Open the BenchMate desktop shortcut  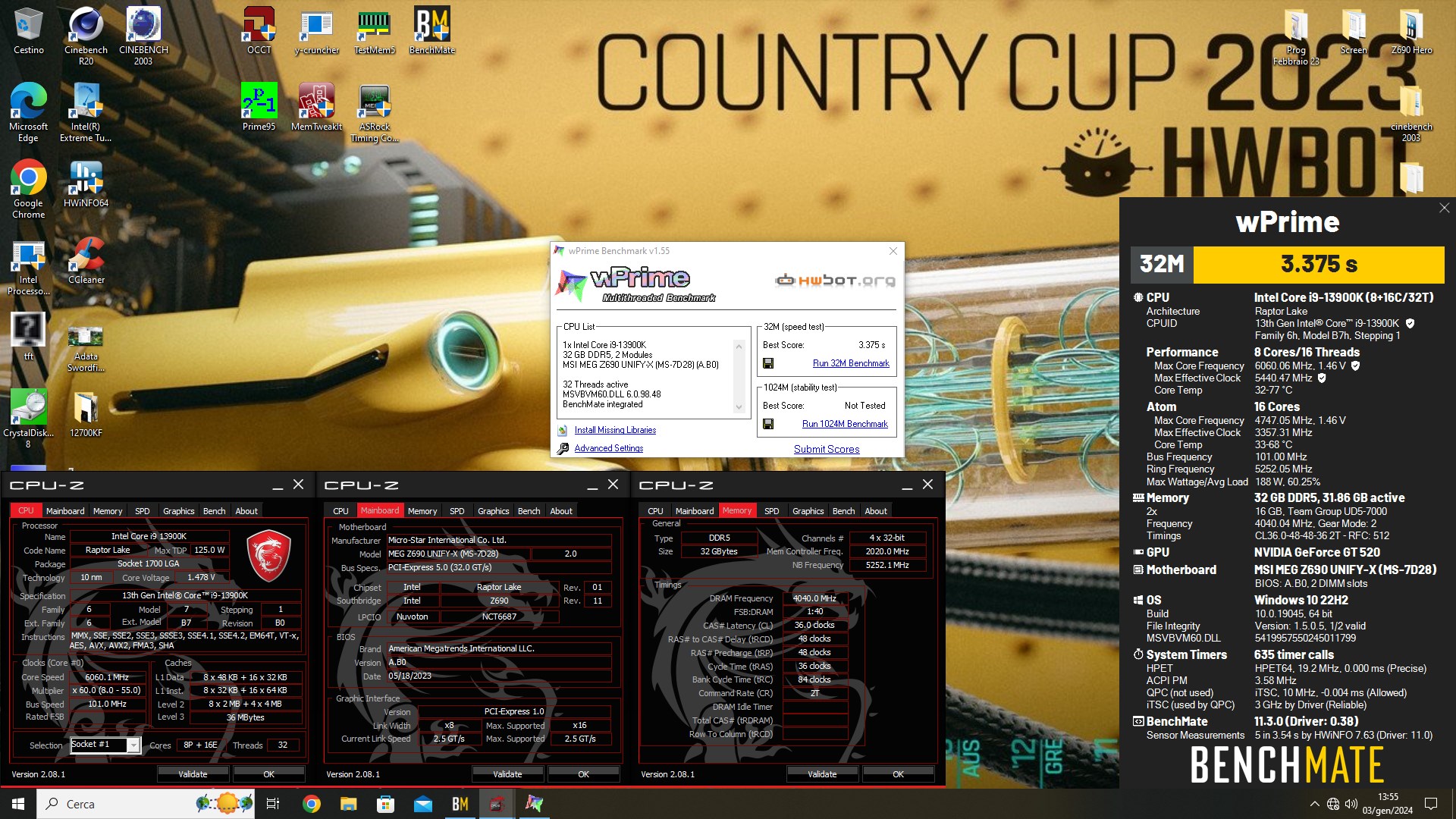[x=431, y=30]
